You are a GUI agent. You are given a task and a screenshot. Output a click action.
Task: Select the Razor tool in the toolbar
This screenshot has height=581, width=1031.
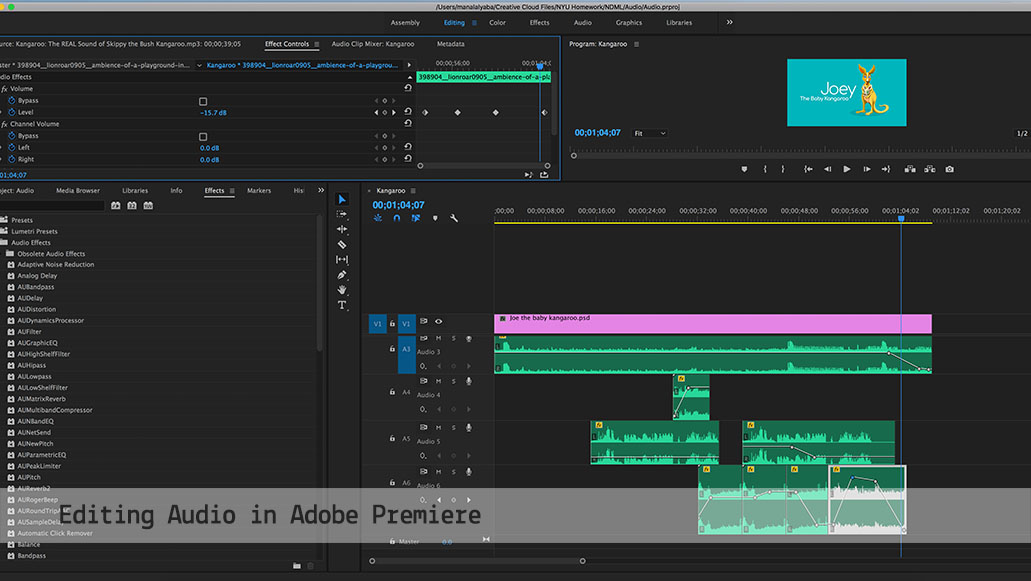click(342, 244)
